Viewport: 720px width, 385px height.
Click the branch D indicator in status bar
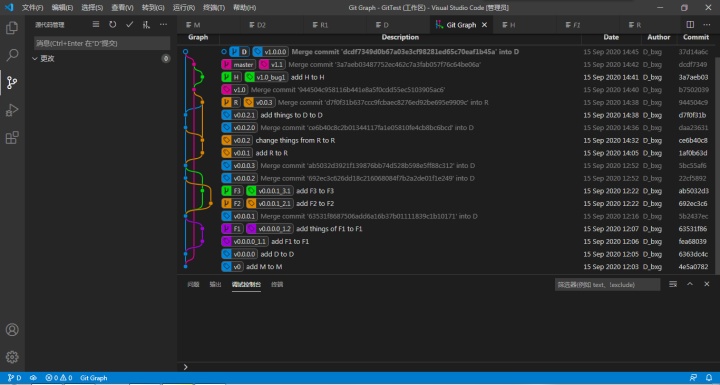14,378
